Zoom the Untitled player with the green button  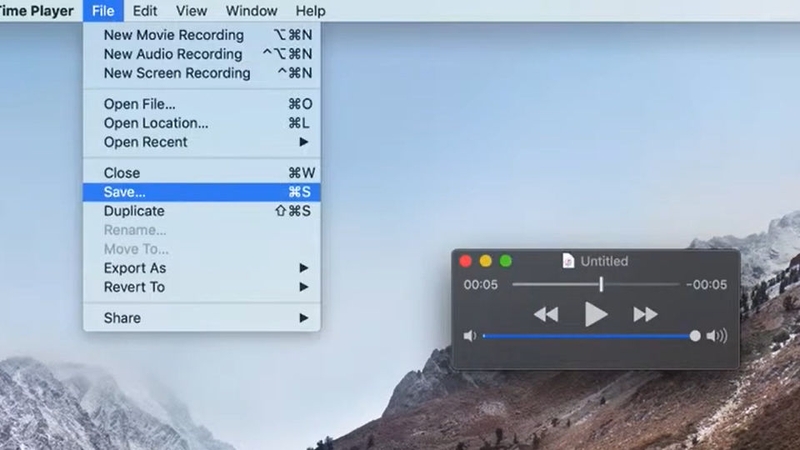point(506,261)
